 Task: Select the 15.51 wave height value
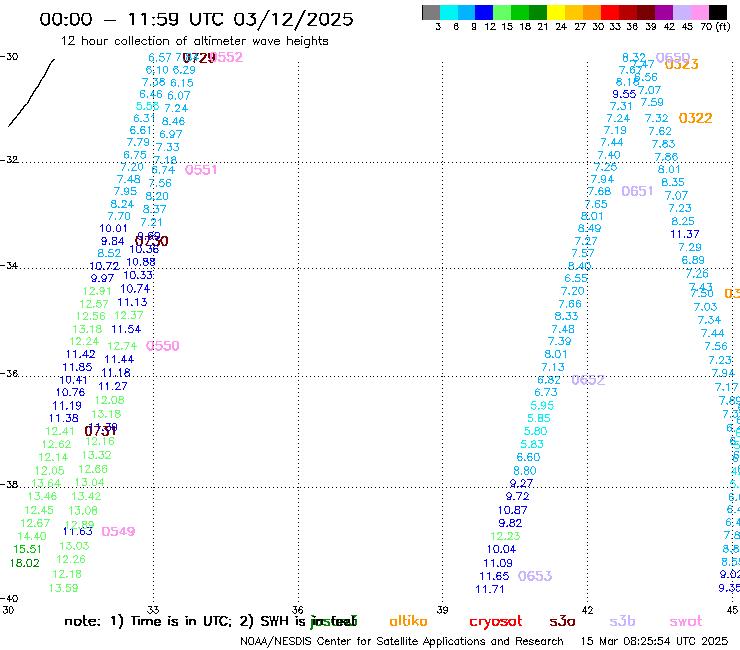27,549
